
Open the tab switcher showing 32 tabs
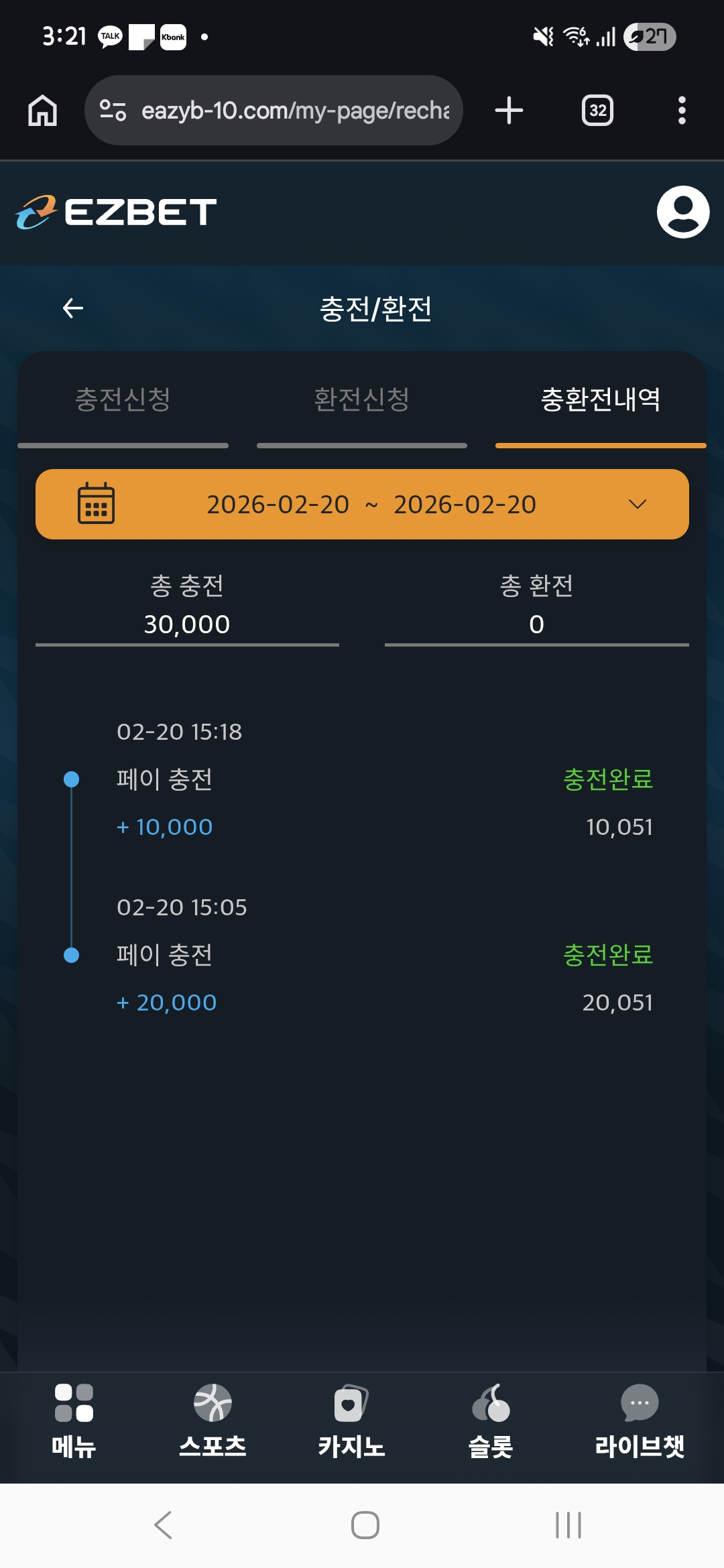click(597, 111)
